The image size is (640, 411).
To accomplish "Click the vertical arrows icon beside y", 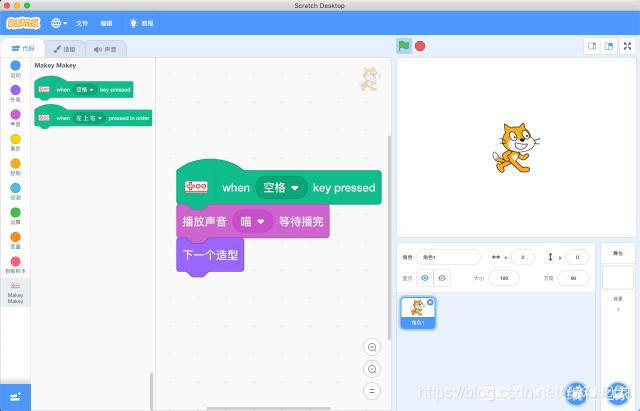I will (550, 257).
